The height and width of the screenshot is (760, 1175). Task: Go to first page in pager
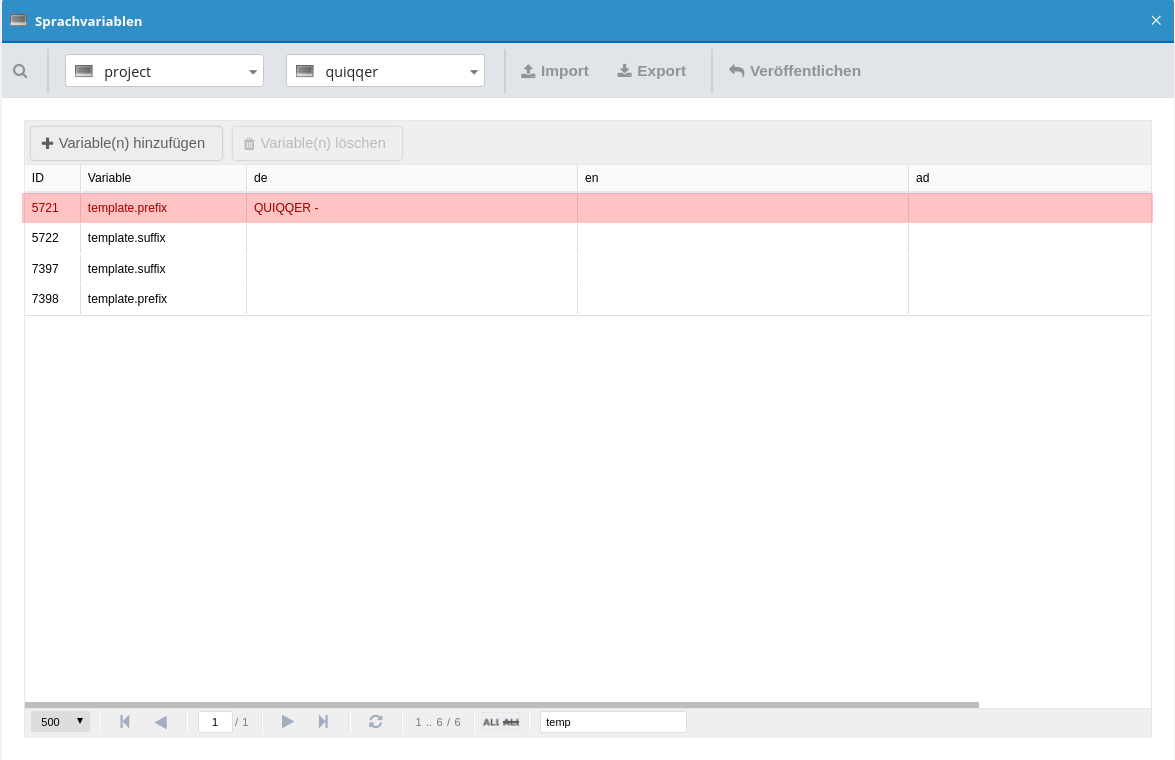click(x=125, y=722)
